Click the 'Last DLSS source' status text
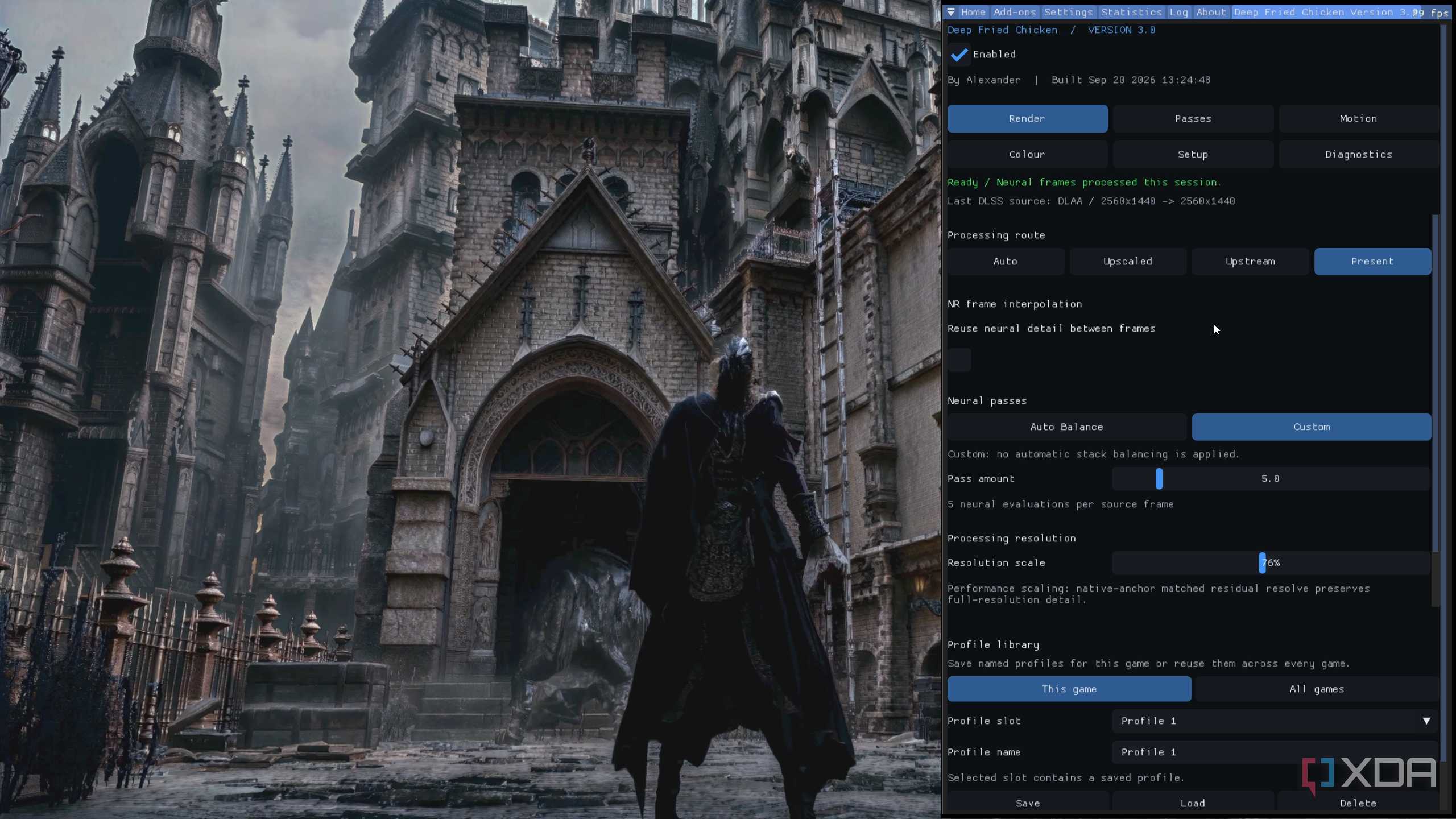The image size is (1456, 819). (x=1091, y=201)
